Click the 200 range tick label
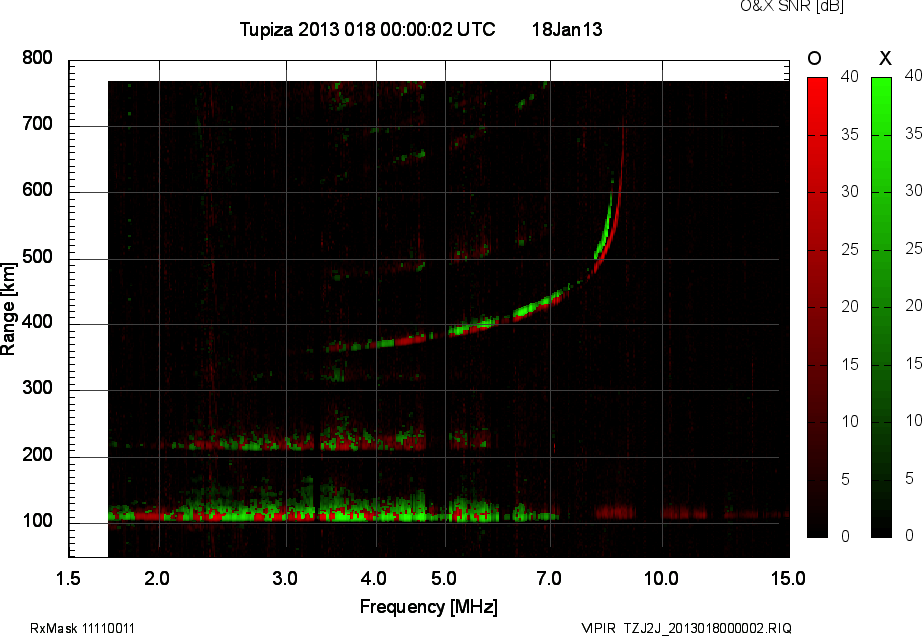 (x=37, y=455)
